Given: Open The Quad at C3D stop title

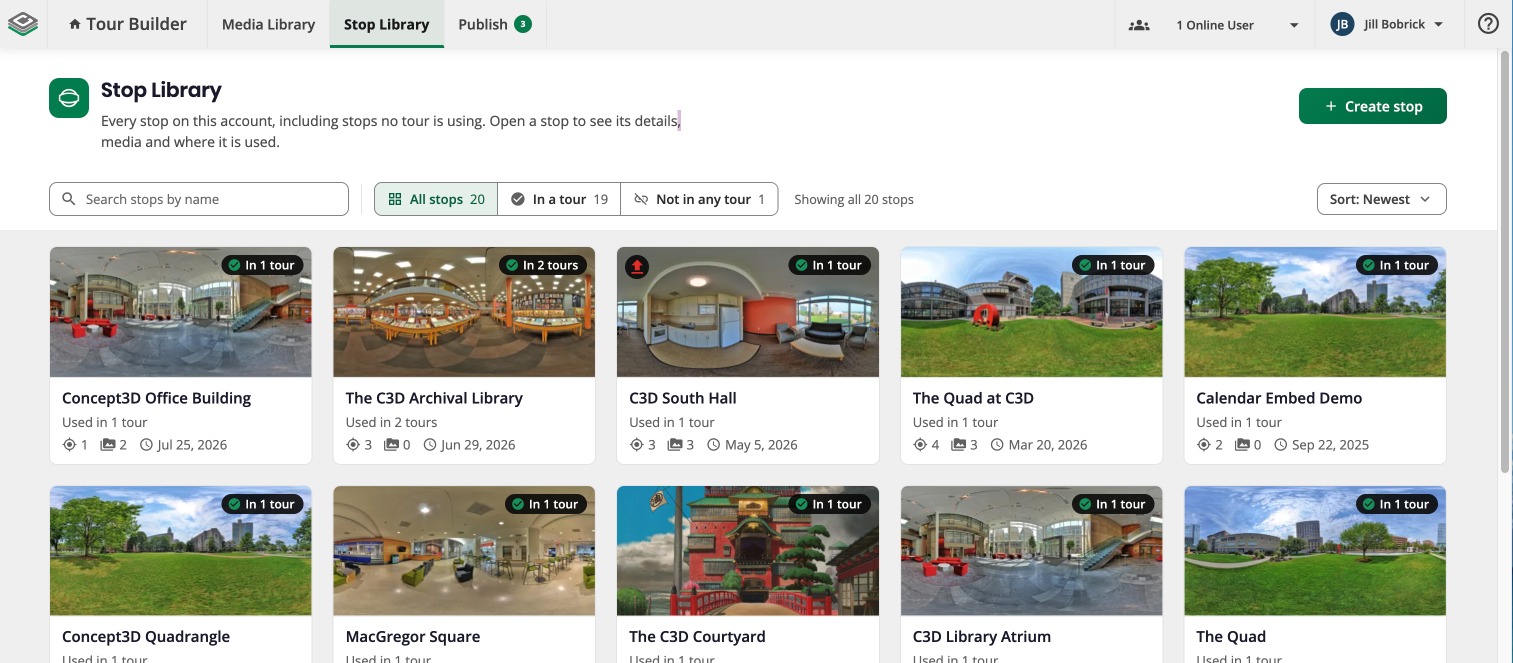Looking at the screenshot, I should tap(973, 398).
